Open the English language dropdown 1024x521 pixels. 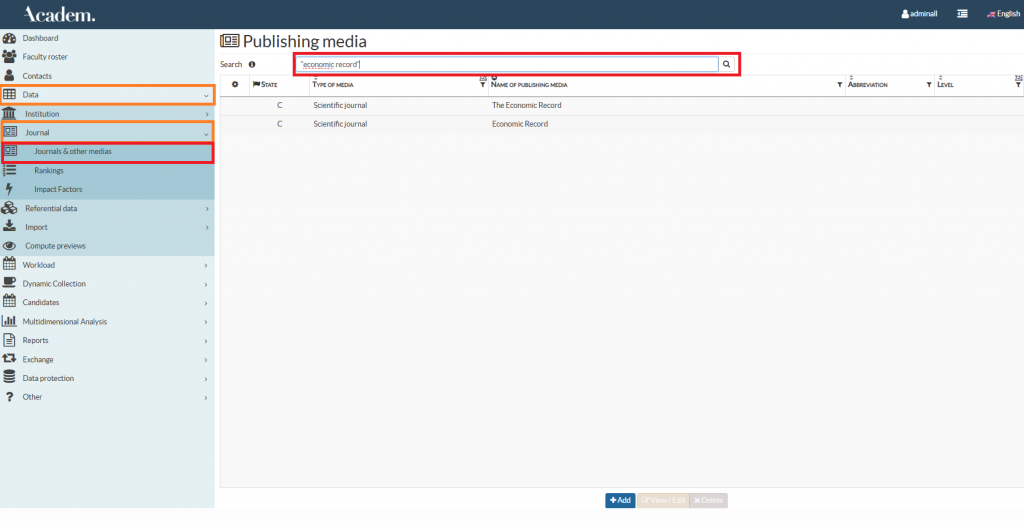point(1002,14)
